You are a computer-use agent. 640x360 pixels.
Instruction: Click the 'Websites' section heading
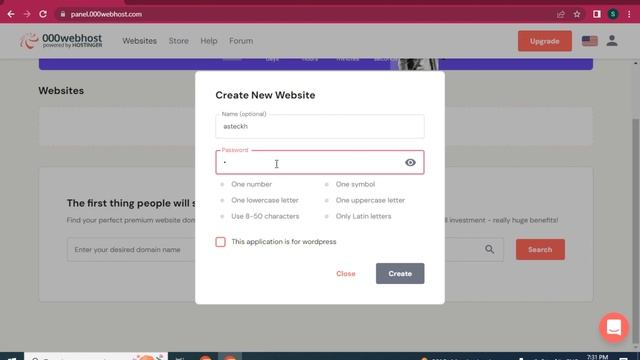pos(61,91)
